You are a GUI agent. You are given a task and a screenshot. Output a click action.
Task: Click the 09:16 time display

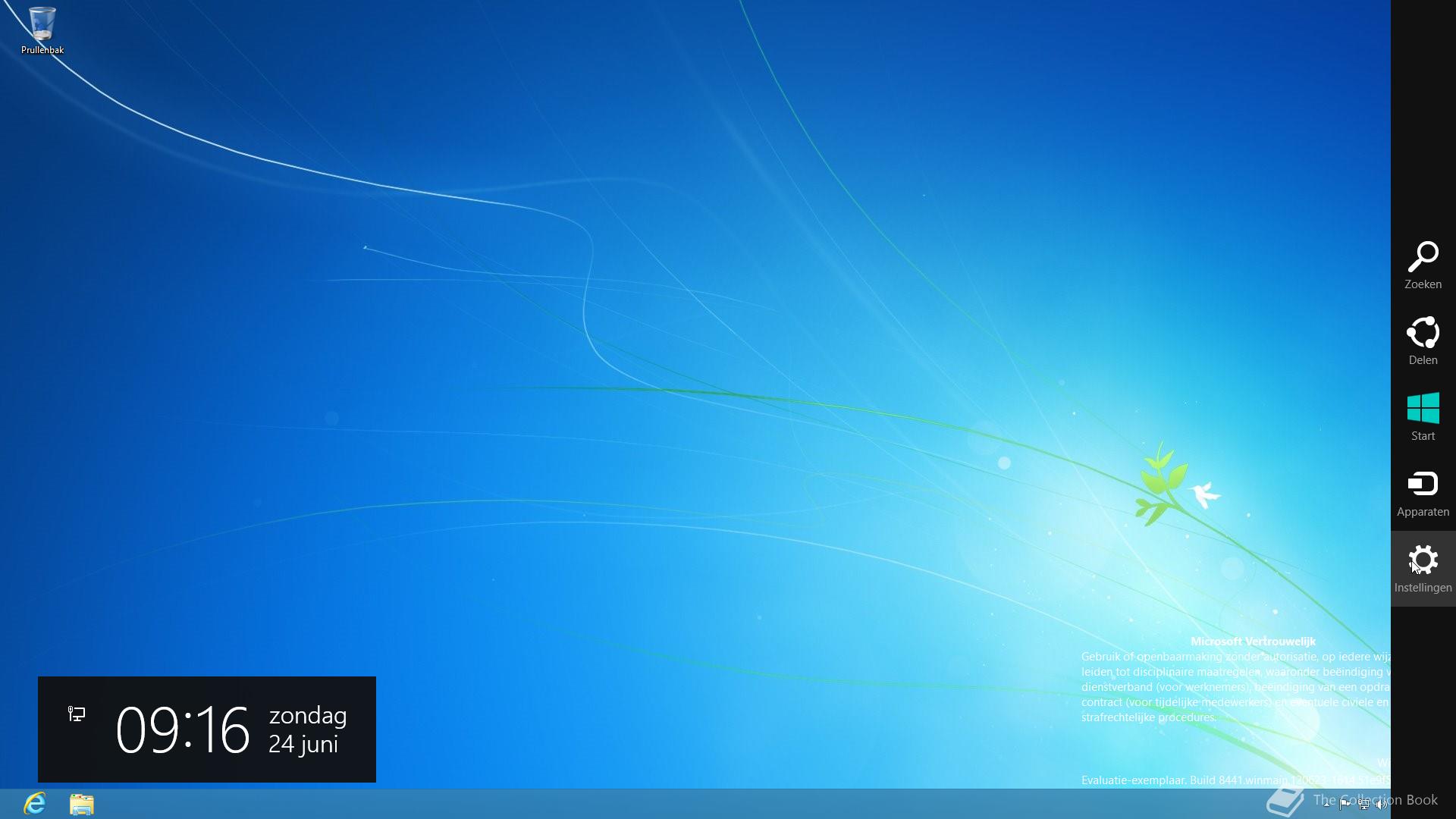tap(182, 730)
